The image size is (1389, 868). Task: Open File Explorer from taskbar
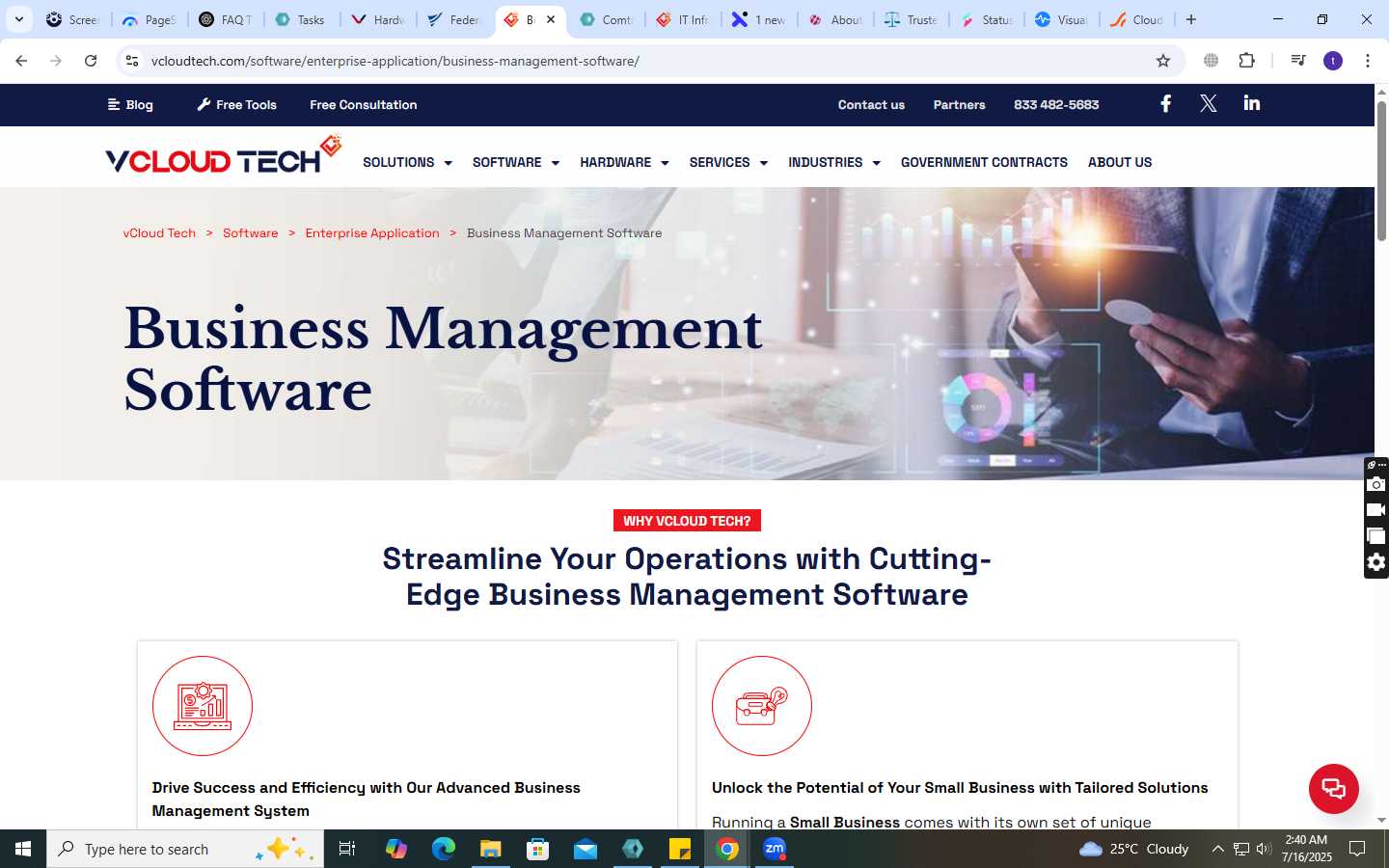point(490,849)
